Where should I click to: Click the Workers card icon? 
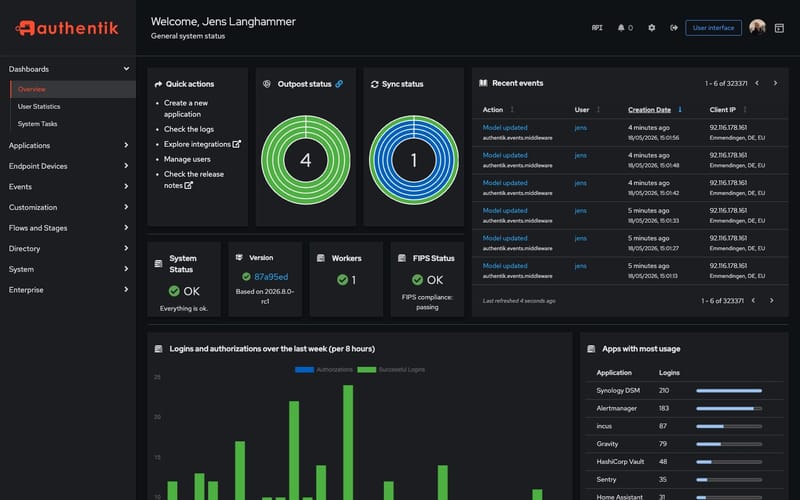(320, 258)
